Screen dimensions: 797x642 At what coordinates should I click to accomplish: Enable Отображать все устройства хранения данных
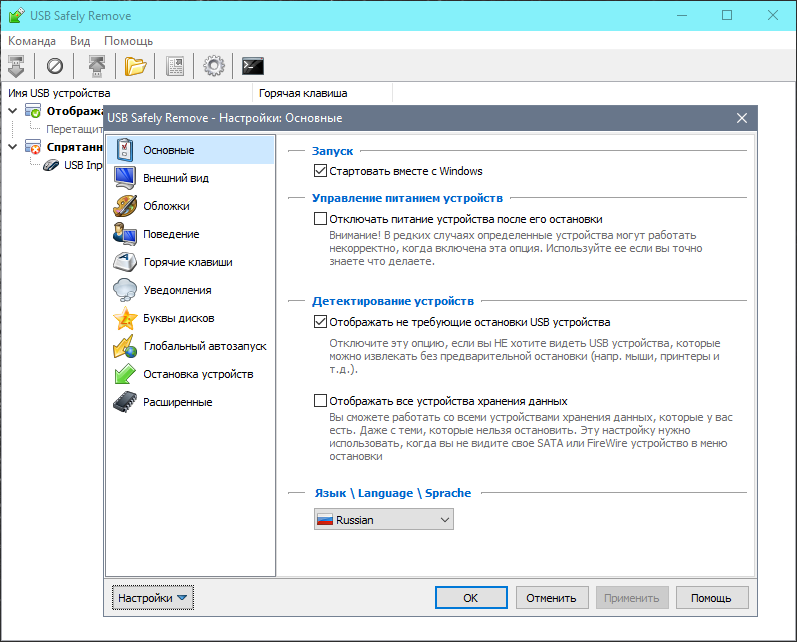(x=320, y=400)
